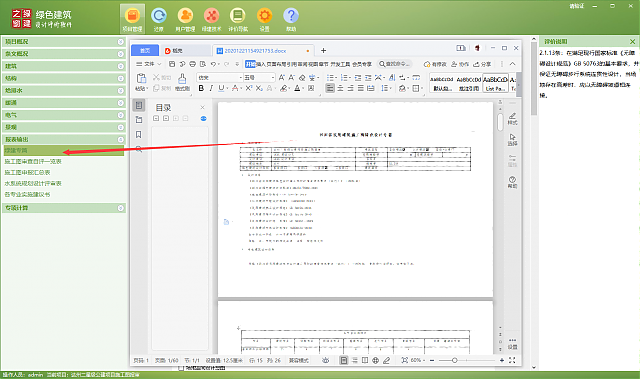Image resolution: width=640 pixels, height=379 pixels.
Task: Click the text highlight color swatch
Action: pos(284,88)
